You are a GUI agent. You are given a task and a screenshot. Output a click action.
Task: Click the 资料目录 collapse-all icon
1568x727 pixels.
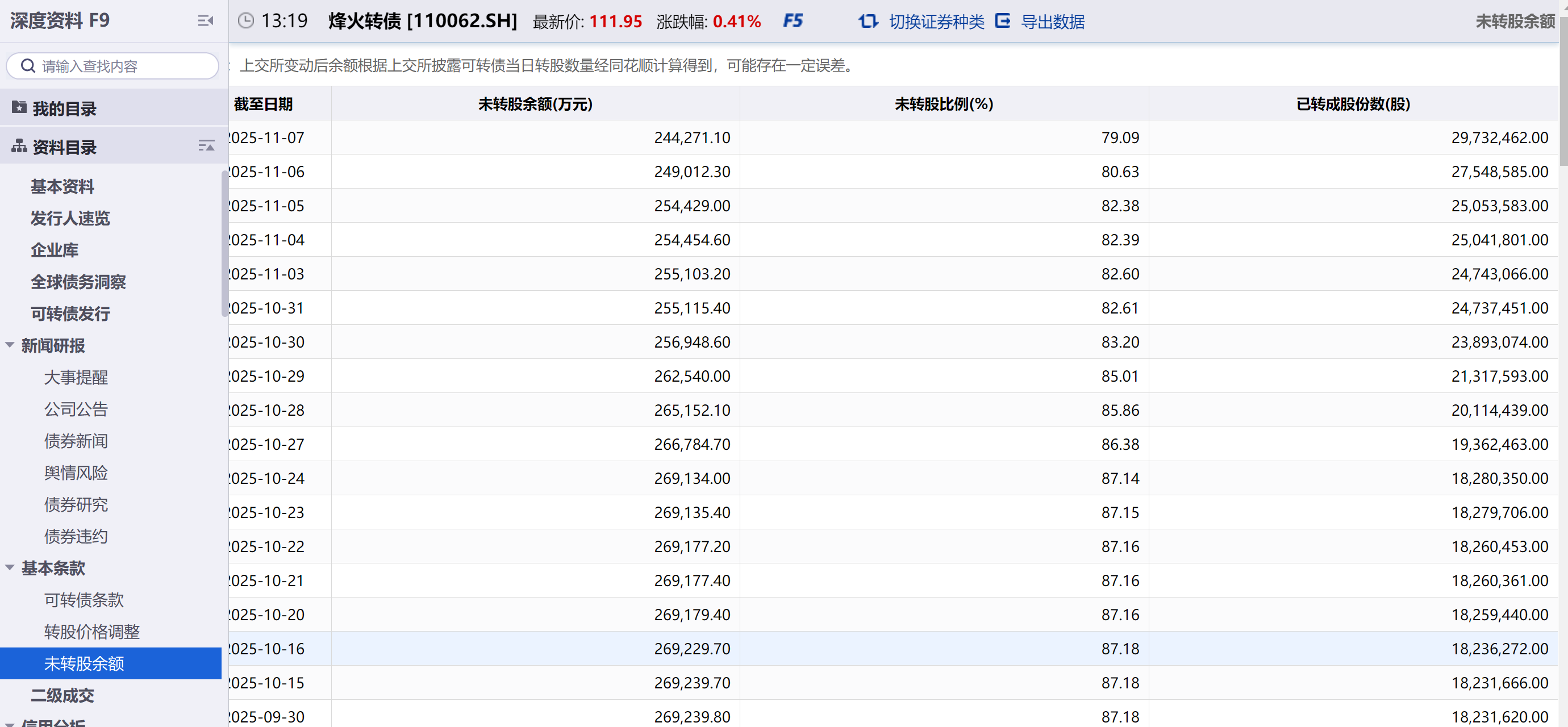click(206, 146)
